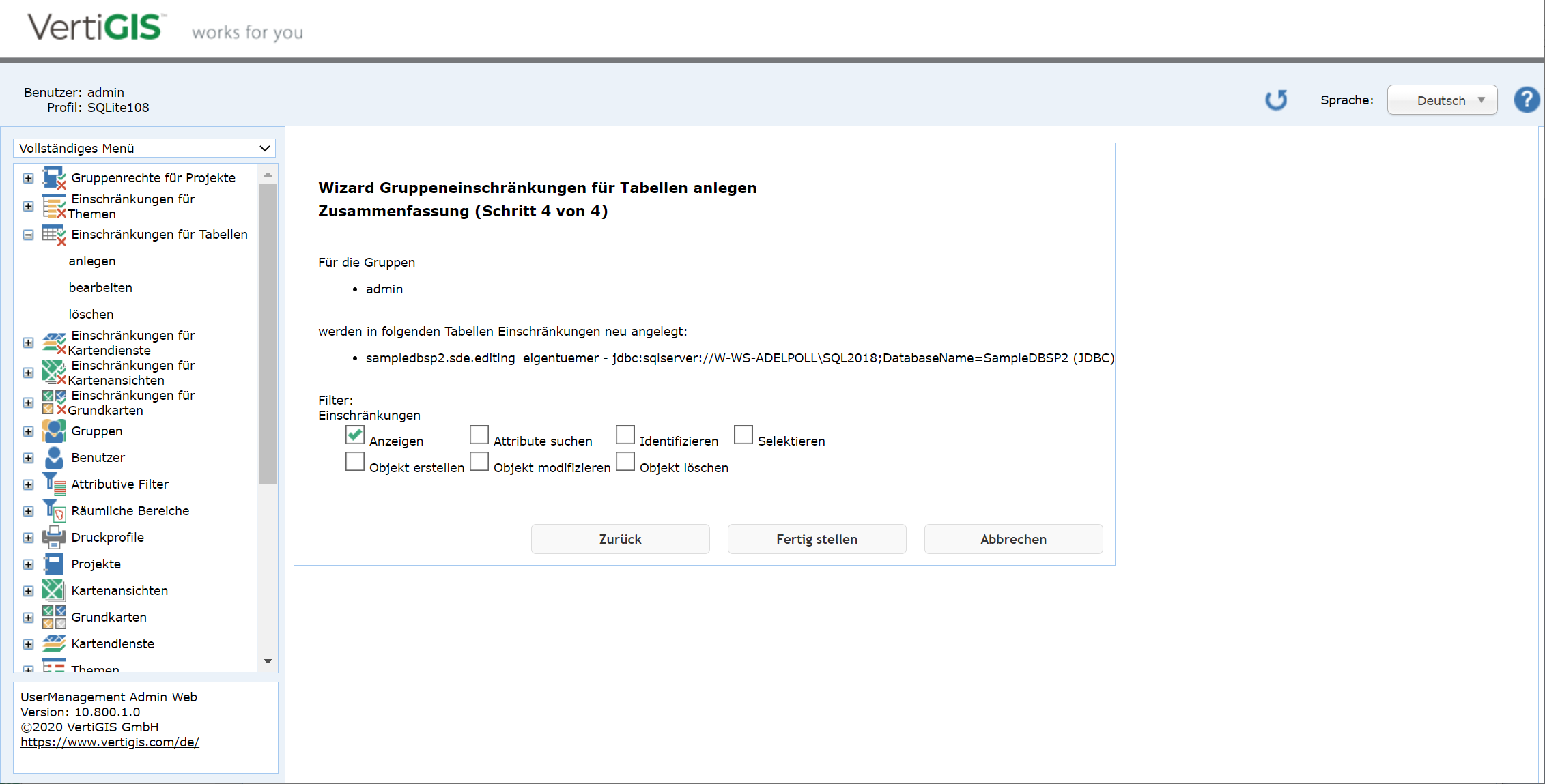The width and height of the screenshot is (1545, 784).
Task: Click the Projekte book icon
Action: tap(54, 564)
